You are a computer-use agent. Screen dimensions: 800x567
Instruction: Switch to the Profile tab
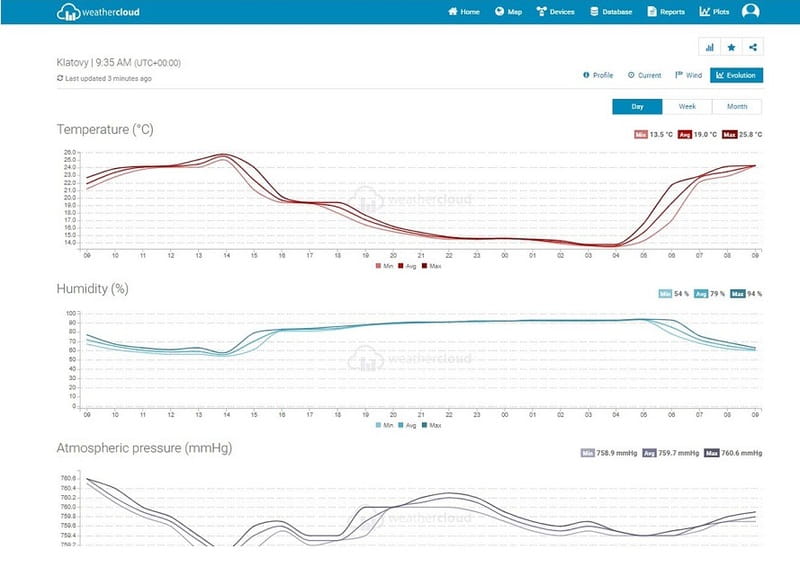(x=598, y=75)
